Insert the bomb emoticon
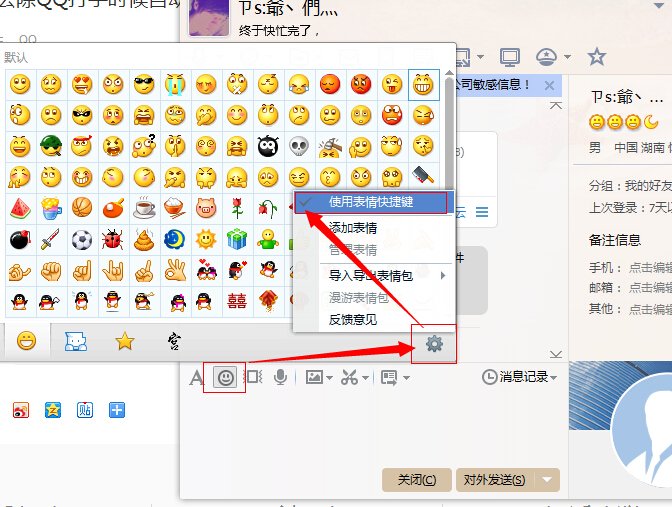 click(x=20, y=240)
